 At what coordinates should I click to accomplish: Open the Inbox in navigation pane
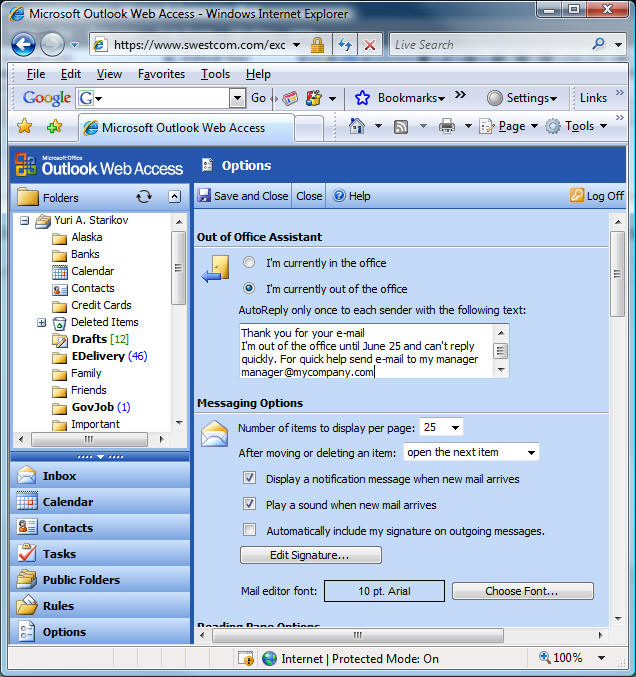click(100, 476)
